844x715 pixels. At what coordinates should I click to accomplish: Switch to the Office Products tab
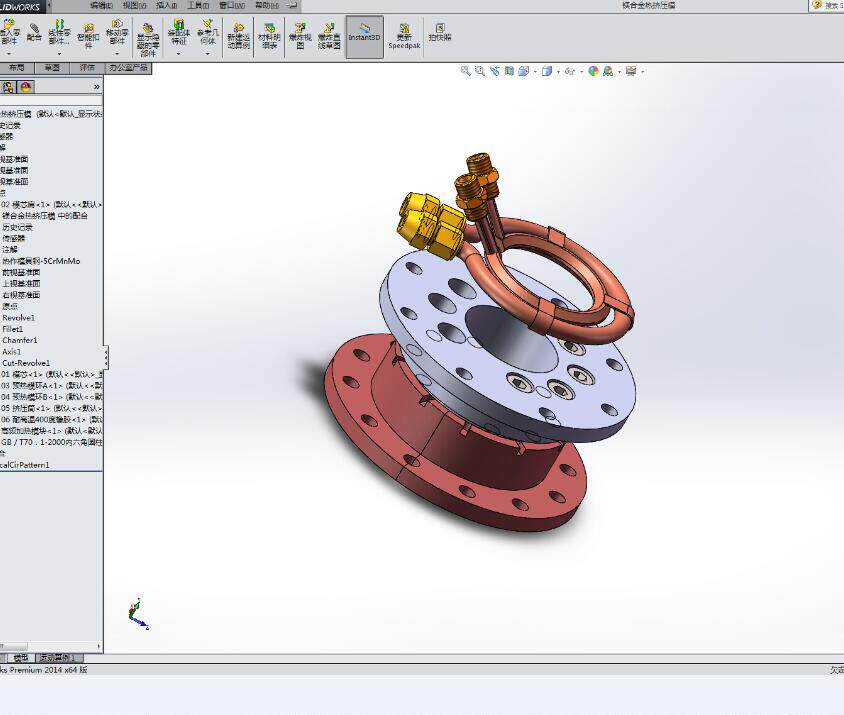(x=128, y=68)
